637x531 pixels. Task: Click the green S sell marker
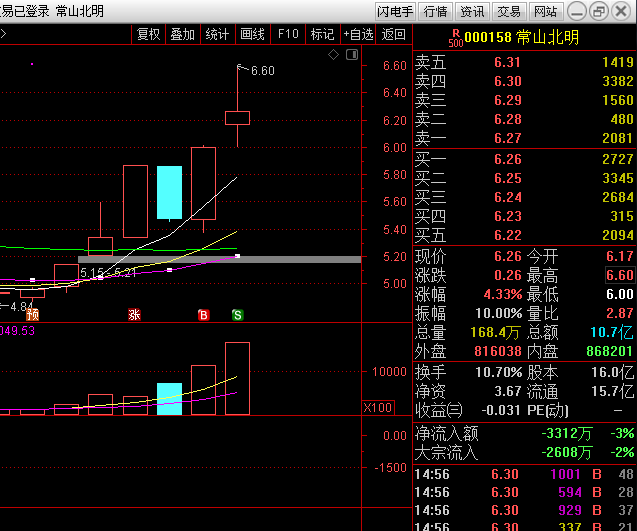[238, 315]
